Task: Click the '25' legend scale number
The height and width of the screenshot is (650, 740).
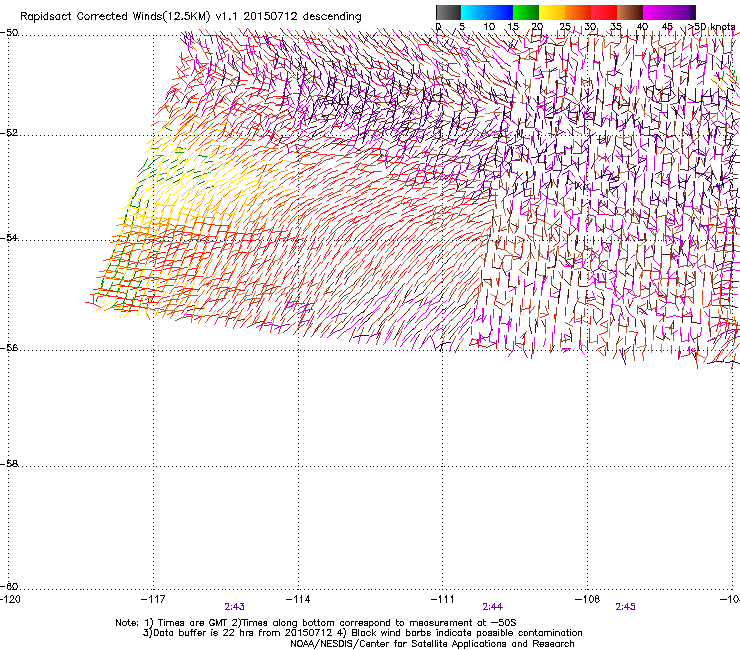Action: click(564, 27)
